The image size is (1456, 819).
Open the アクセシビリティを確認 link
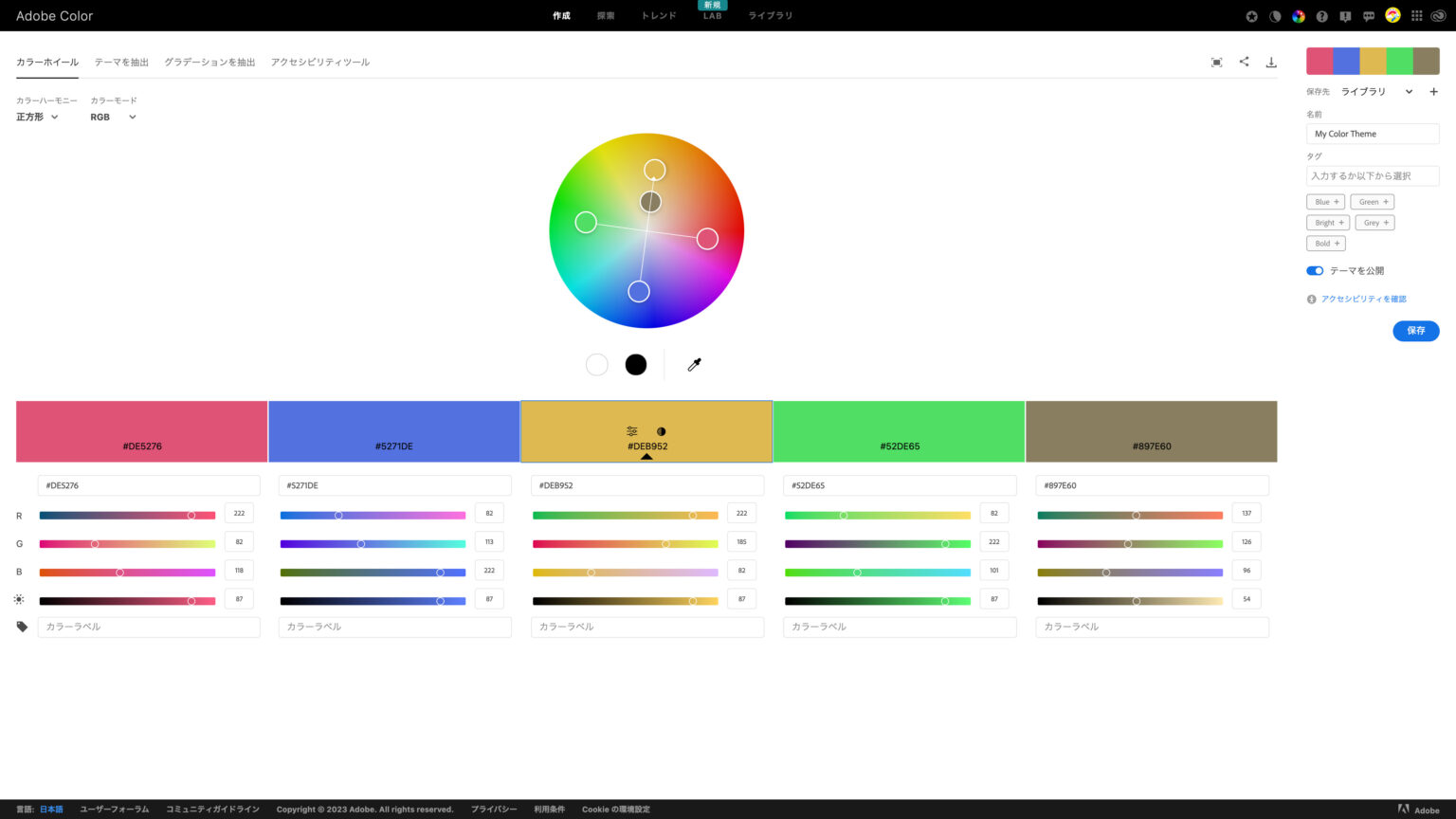pyautogui.click(x=1364, y=300)
